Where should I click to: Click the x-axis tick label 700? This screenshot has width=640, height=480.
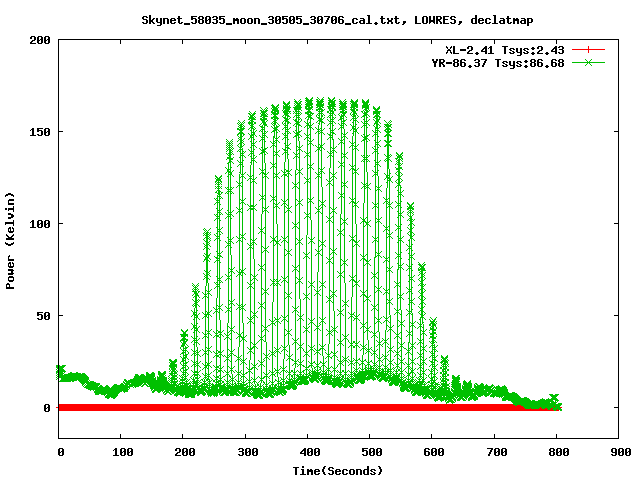497,452
